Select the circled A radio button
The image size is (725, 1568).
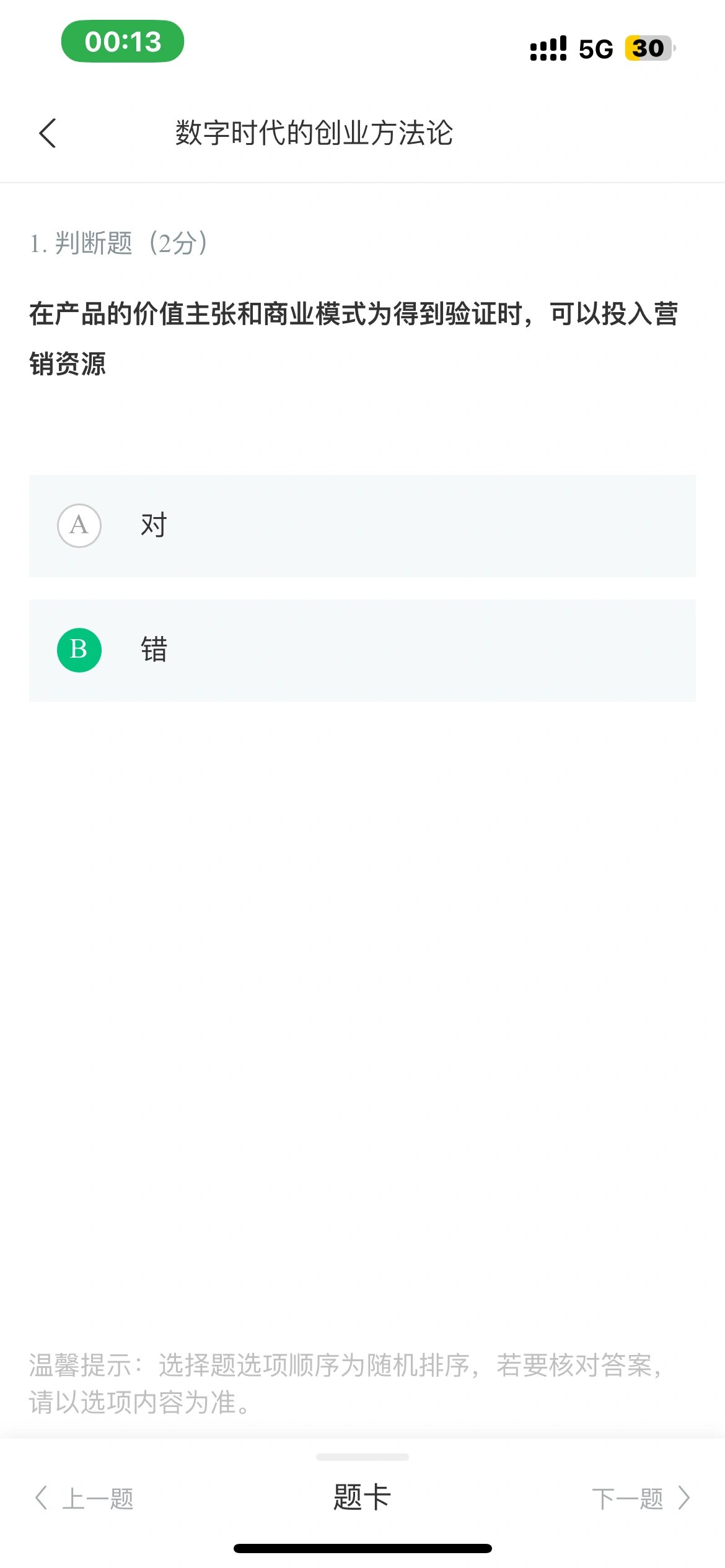pyautogui.click(x=79, y=526)
